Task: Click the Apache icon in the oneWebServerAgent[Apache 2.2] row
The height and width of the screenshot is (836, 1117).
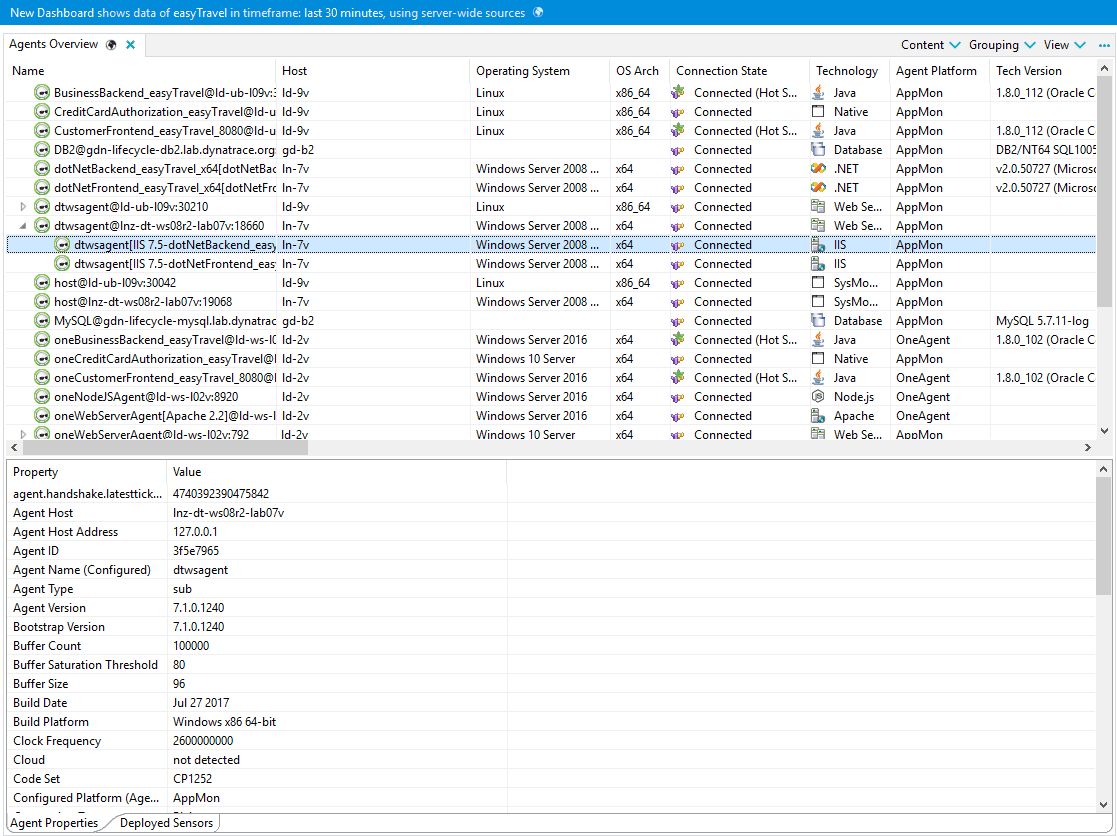Action: pyautogui.click(x=819, y=416)
